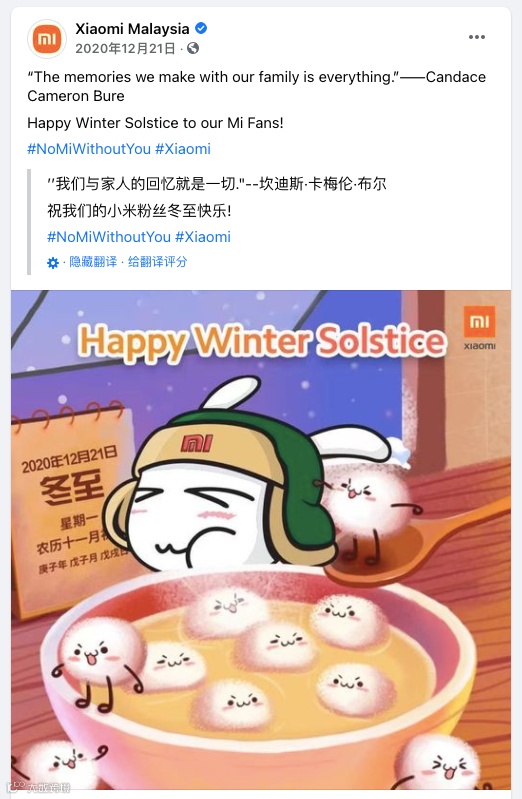Click the Xiaomi Malaysia page name
This screenshot has width=522, height=799.
pyautogui.click(x=133, y=29)
